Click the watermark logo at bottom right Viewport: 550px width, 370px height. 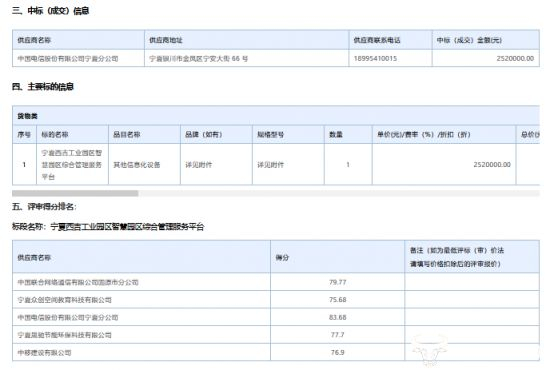click(430, 349)
